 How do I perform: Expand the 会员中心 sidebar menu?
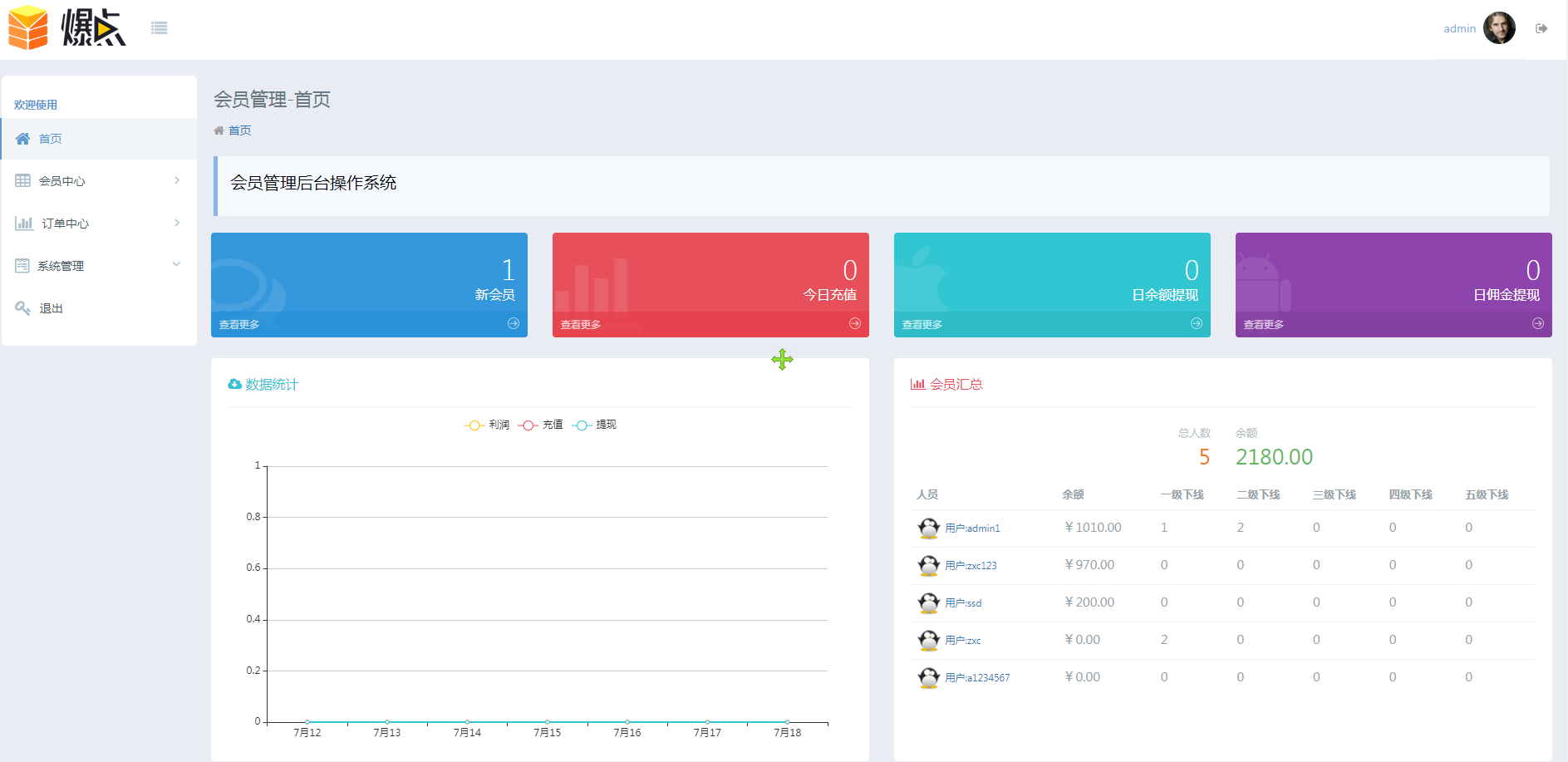[99, 181]
